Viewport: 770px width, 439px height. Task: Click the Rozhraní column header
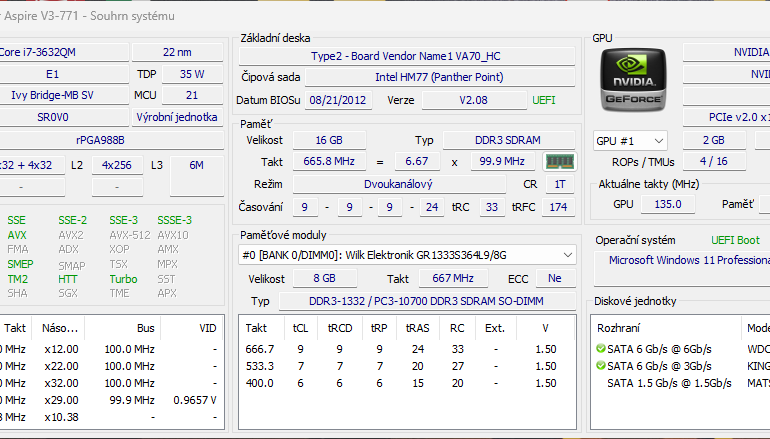tap(620, 327)
